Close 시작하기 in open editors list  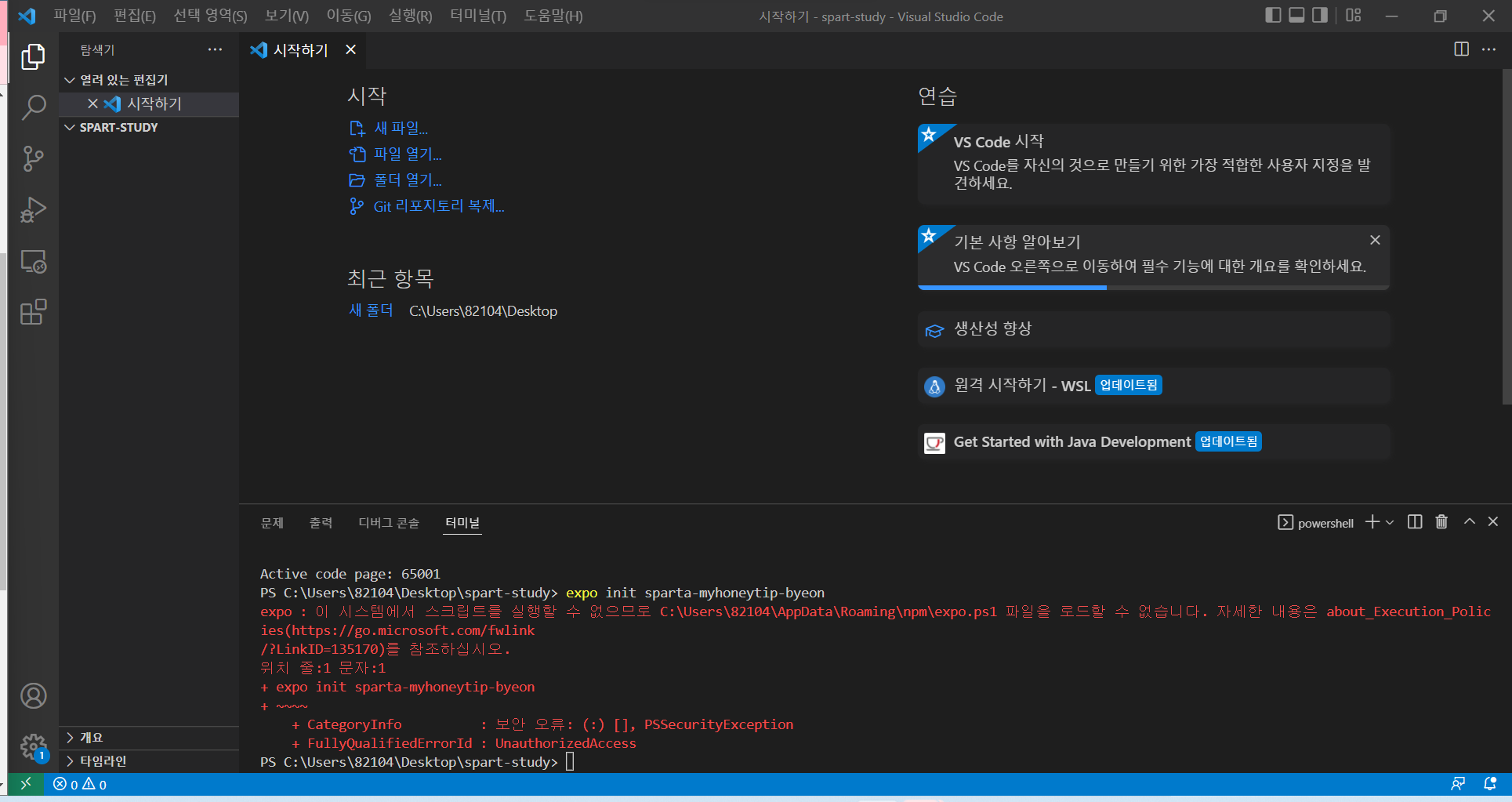92,103
